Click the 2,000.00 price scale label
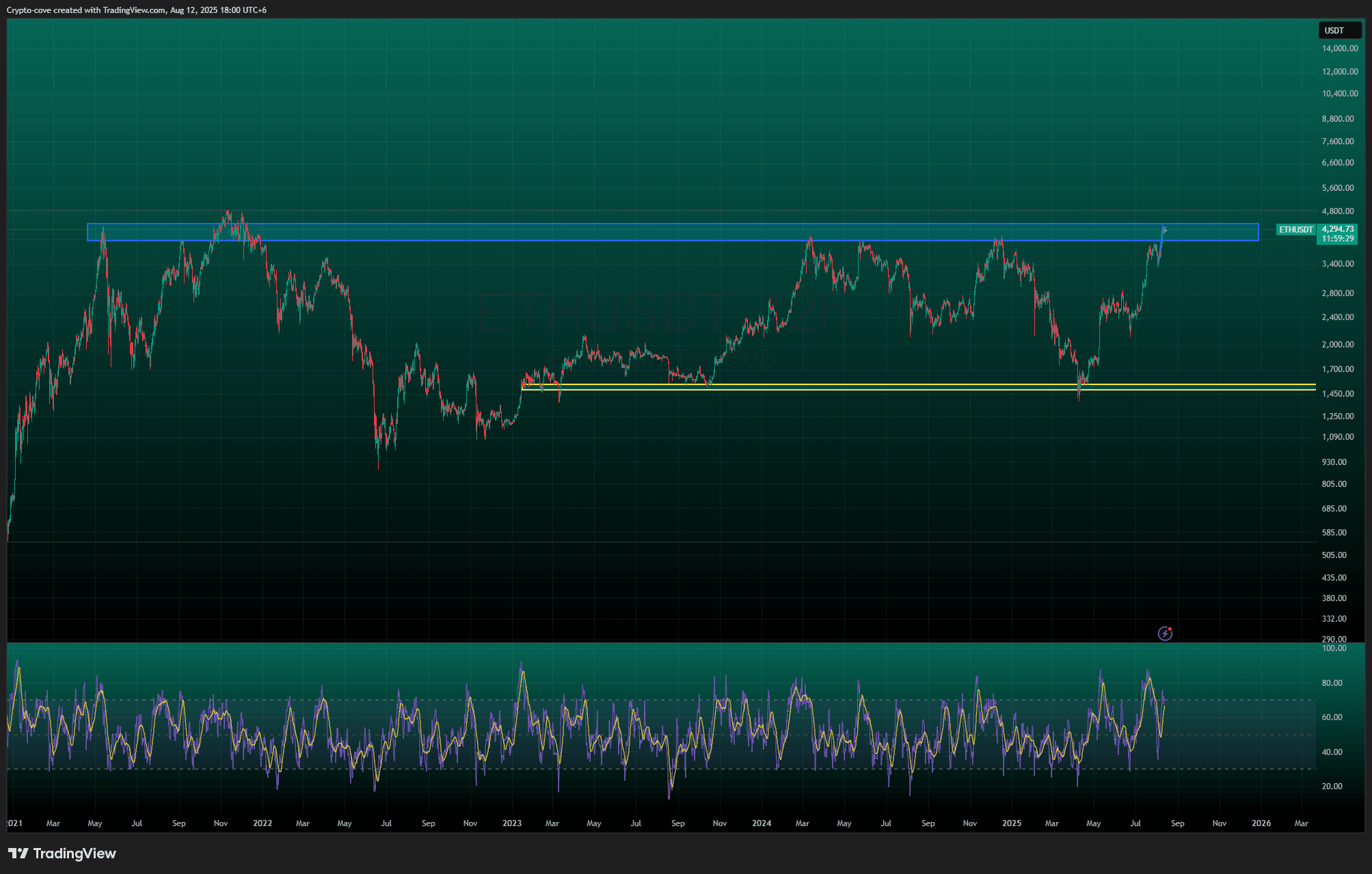Screen dimensions: 1372x874 coord(1338,345)
